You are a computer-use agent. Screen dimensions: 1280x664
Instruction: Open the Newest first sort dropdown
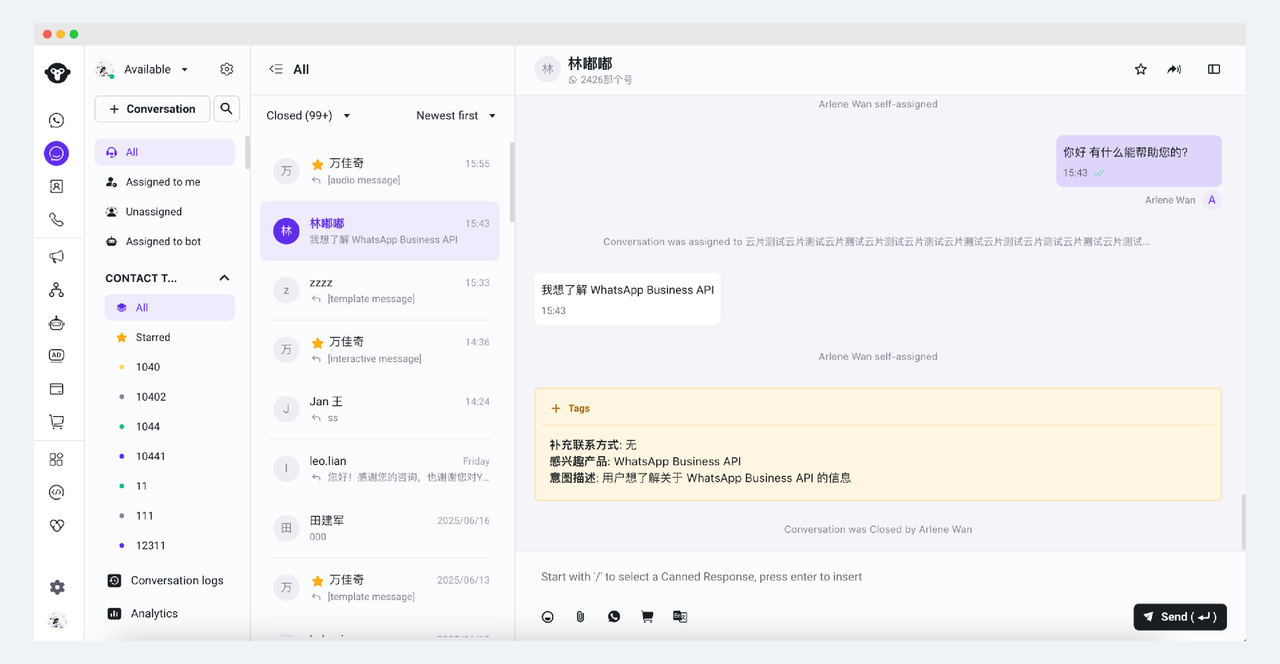point(456,116)
